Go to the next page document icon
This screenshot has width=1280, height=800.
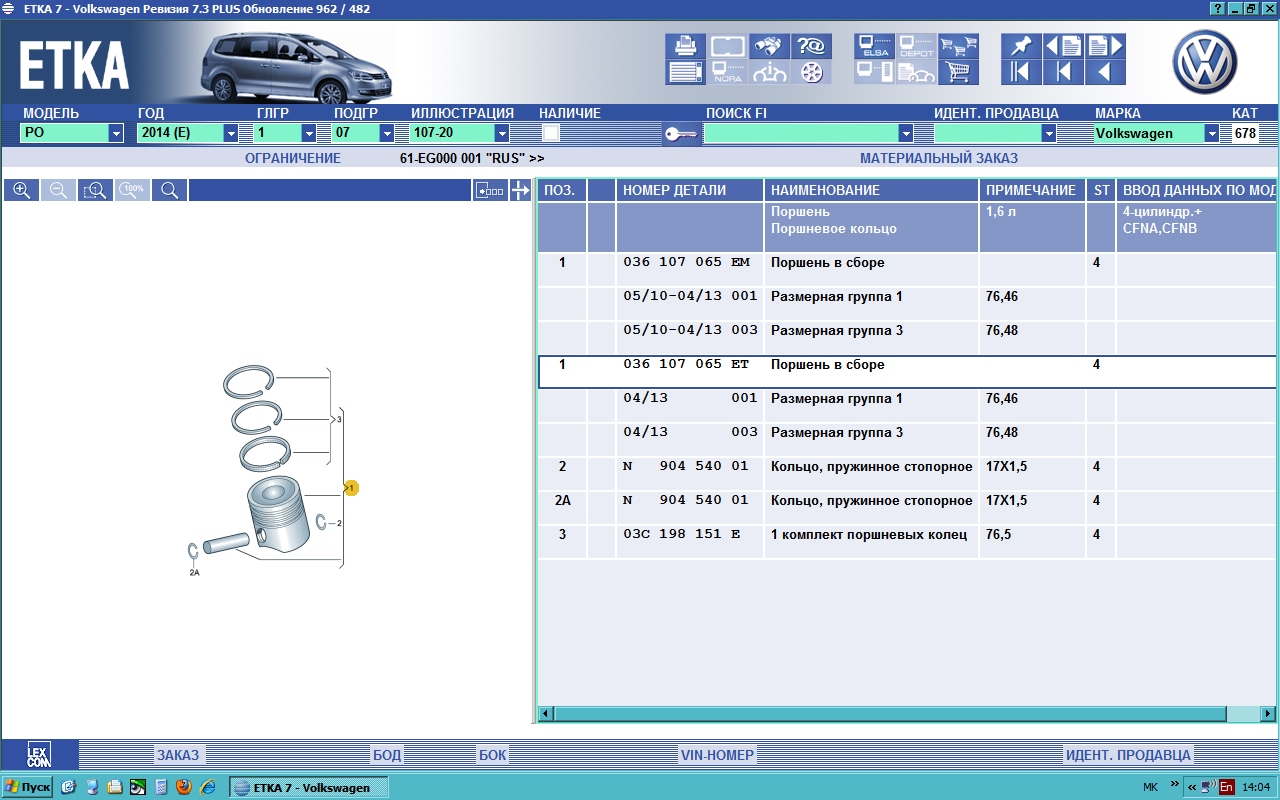1105,46
